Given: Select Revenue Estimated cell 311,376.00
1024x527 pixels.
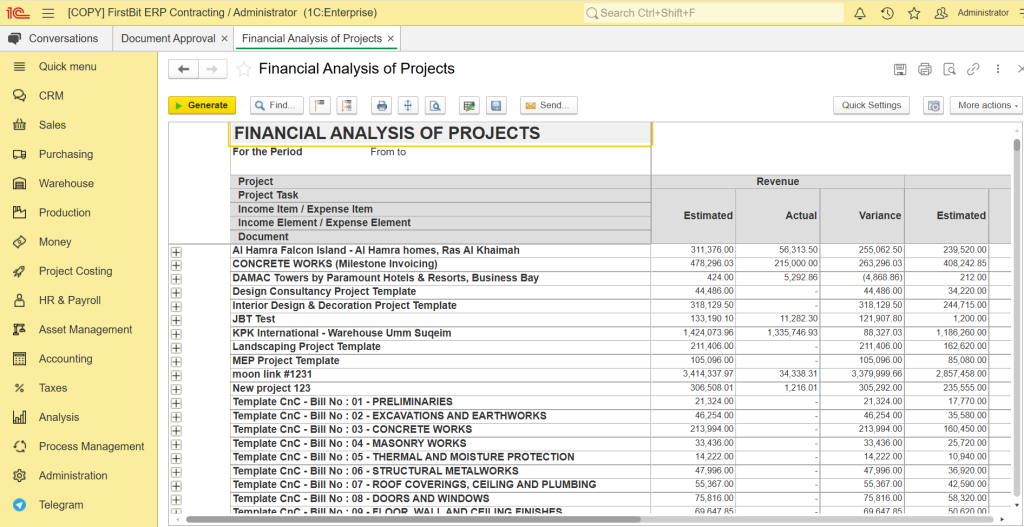Looking at the screenshot, I should click(x=693, y=250).
